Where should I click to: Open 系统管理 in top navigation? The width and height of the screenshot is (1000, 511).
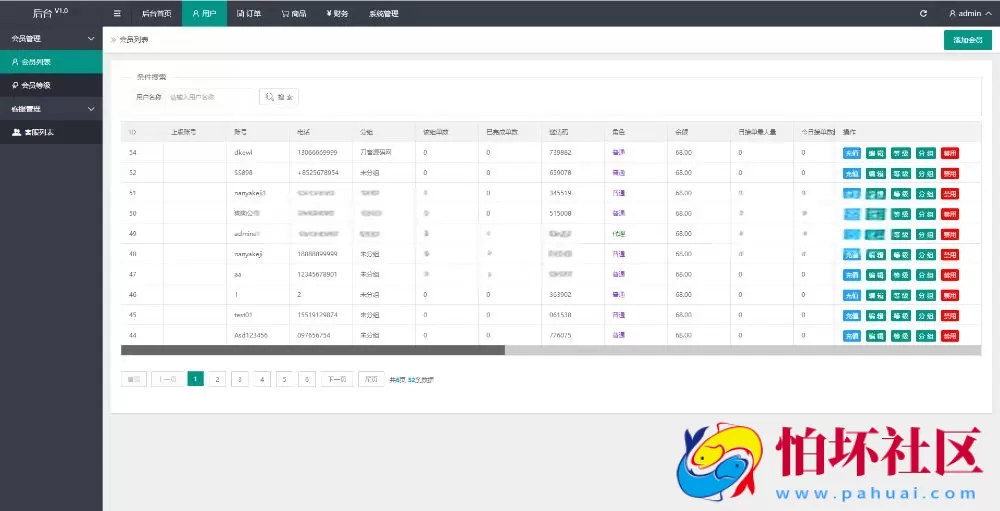pos(383,14)
